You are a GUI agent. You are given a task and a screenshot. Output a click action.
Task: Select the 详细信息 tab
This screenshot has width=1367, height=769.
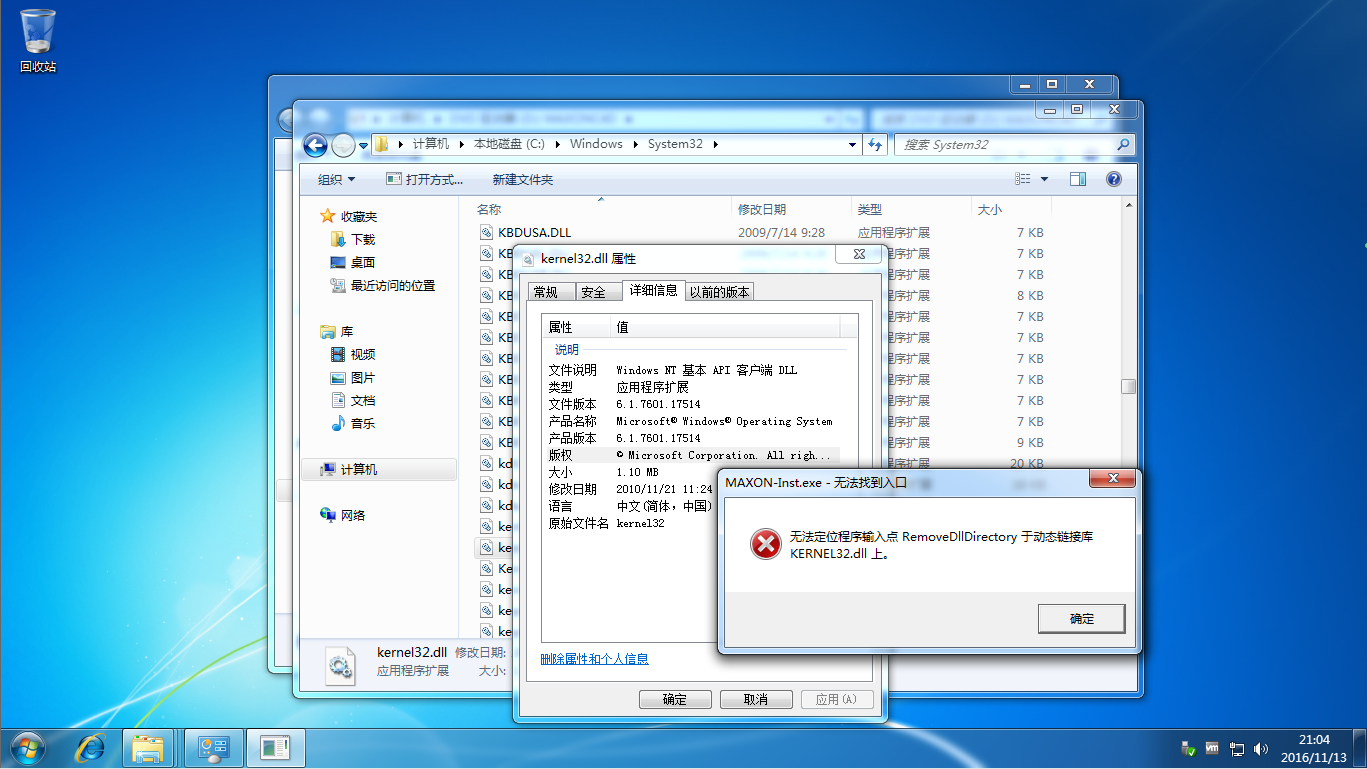click(x=653, y=290)
